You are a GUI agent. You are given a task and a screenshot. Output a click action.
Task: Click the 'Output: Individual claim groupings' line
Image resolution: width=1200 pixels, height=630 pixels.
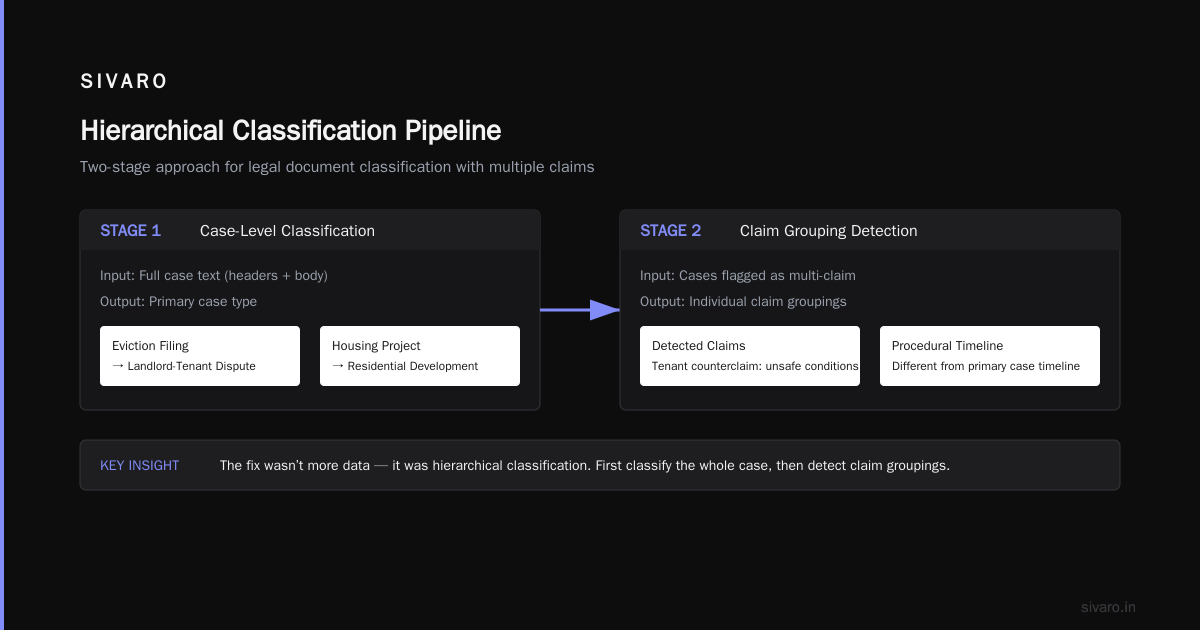tap(743, 301)
